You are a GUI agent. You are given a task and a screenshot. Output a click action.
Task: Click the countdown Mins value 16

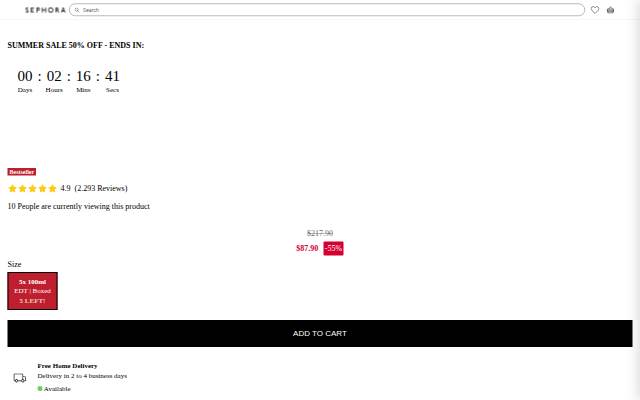click(83, 76)
